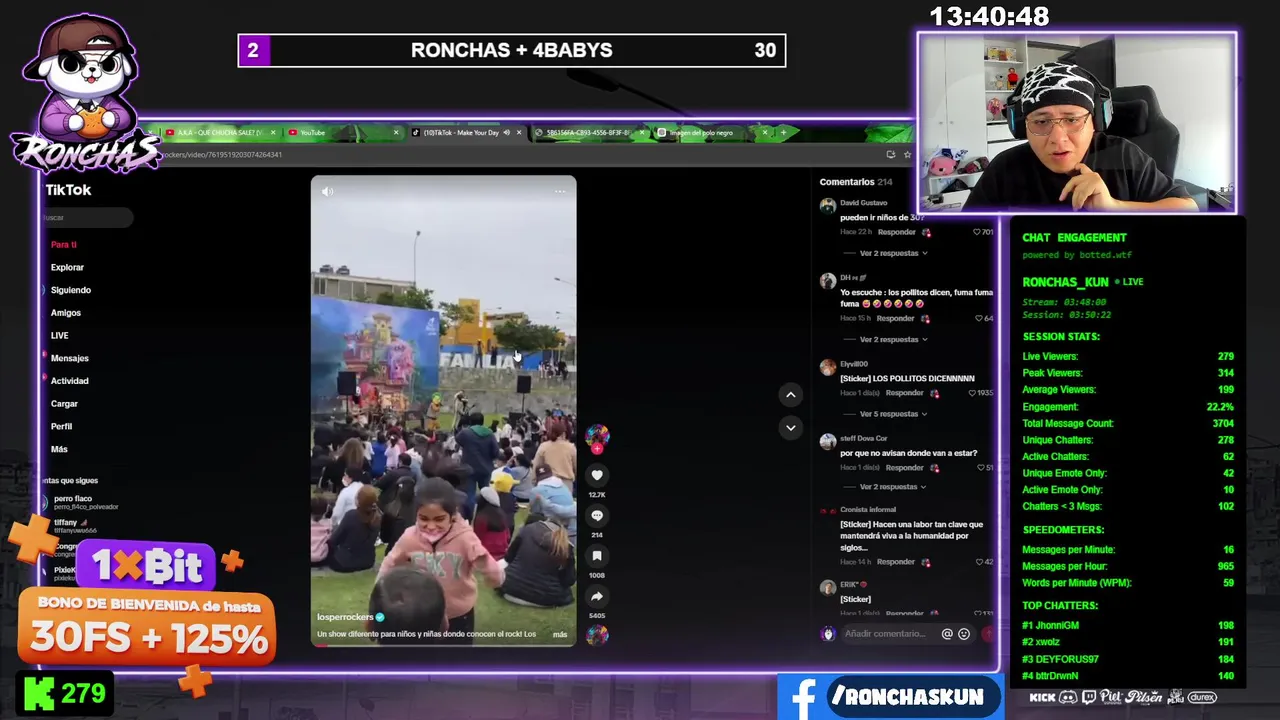Open 'Cargar' upload page

click(64, 404)
